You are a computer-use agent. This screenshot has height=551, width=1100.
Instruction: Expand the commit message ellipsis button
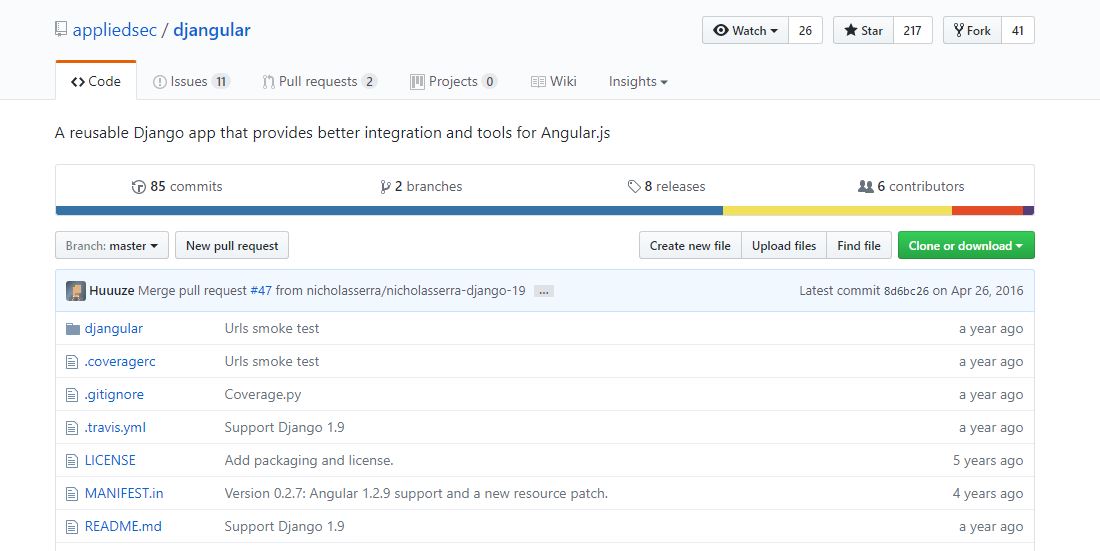coord(544,291)
